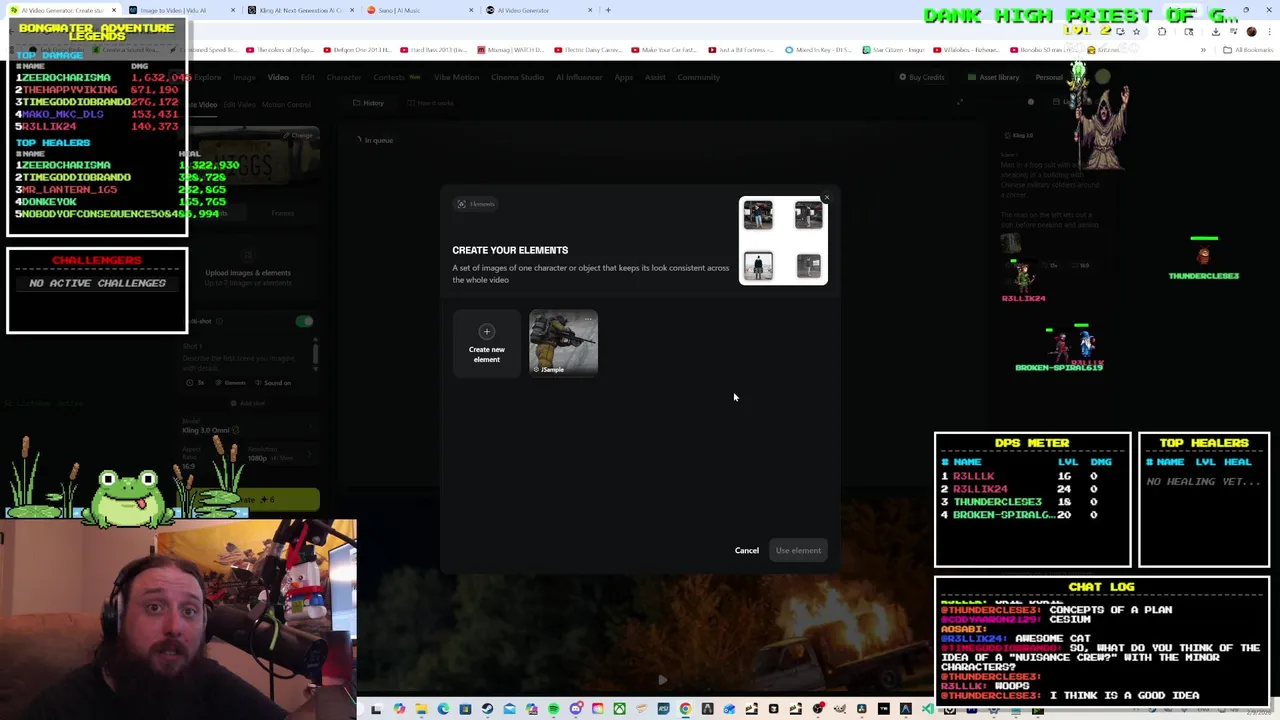The image size is (1280, 720).
Task: Open Copilot from the taskbar
Action: 399,709
